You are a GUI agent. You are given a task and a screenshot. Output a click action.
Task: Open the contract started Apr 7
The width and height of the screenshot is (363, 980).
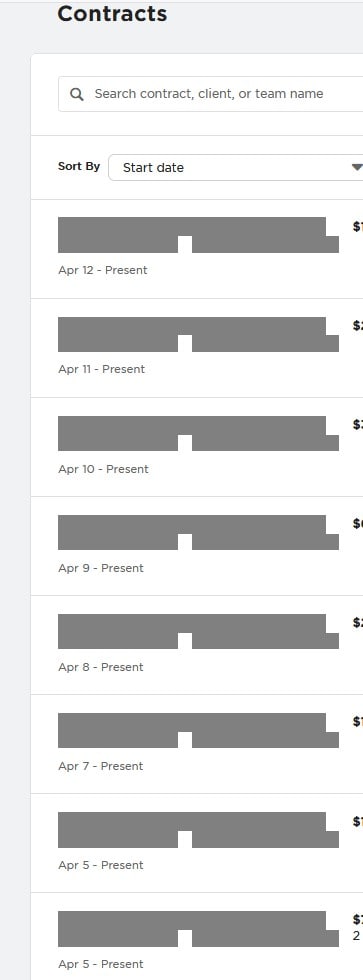pyautogui.click(x=198, y=731)
